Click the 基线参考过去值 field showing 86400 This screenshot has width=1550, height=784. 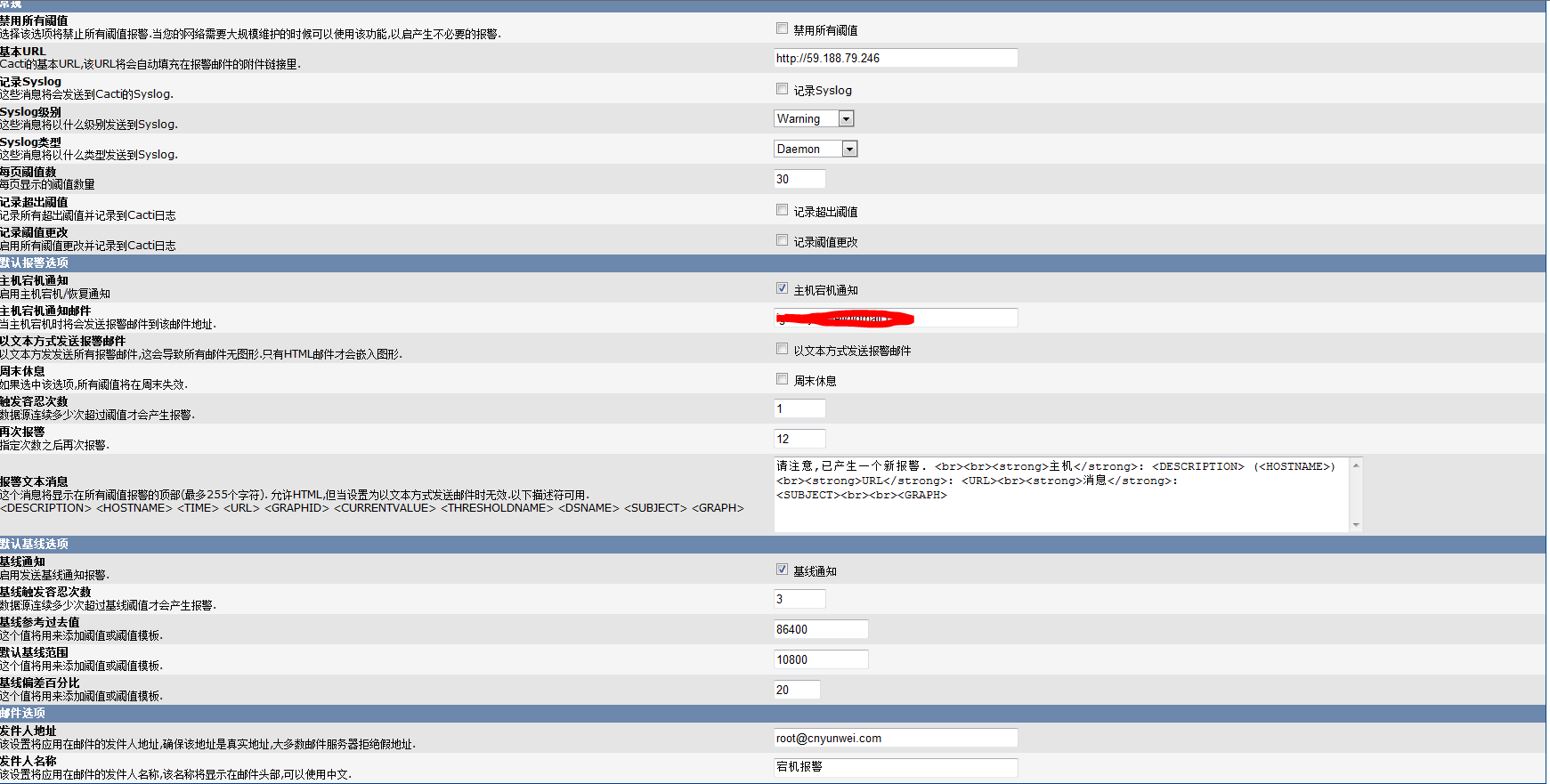pos(820,629)
